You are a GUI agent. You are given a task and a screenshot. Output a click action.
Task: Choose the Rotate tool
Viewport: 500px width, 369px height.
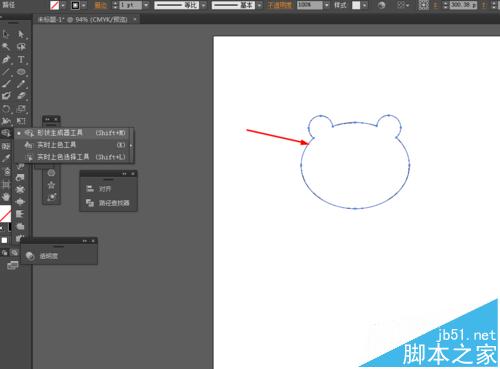pyautogui.click(x=6, y=109)
